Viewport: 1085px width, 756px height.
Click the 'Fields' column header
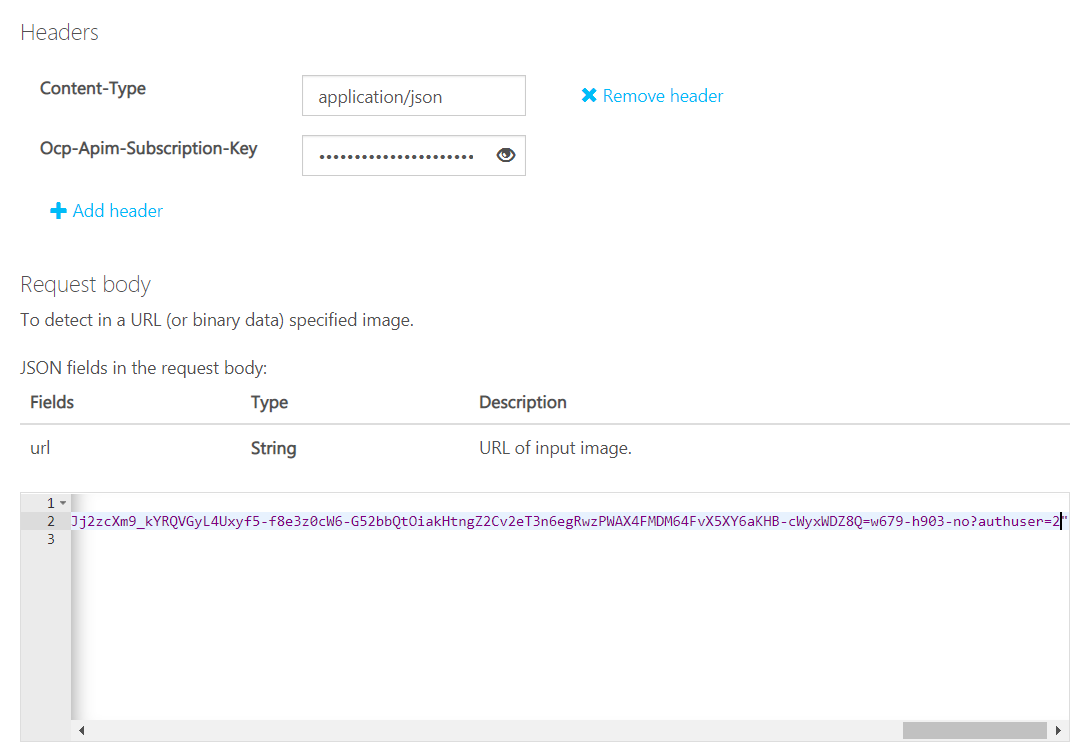[52, 403]
